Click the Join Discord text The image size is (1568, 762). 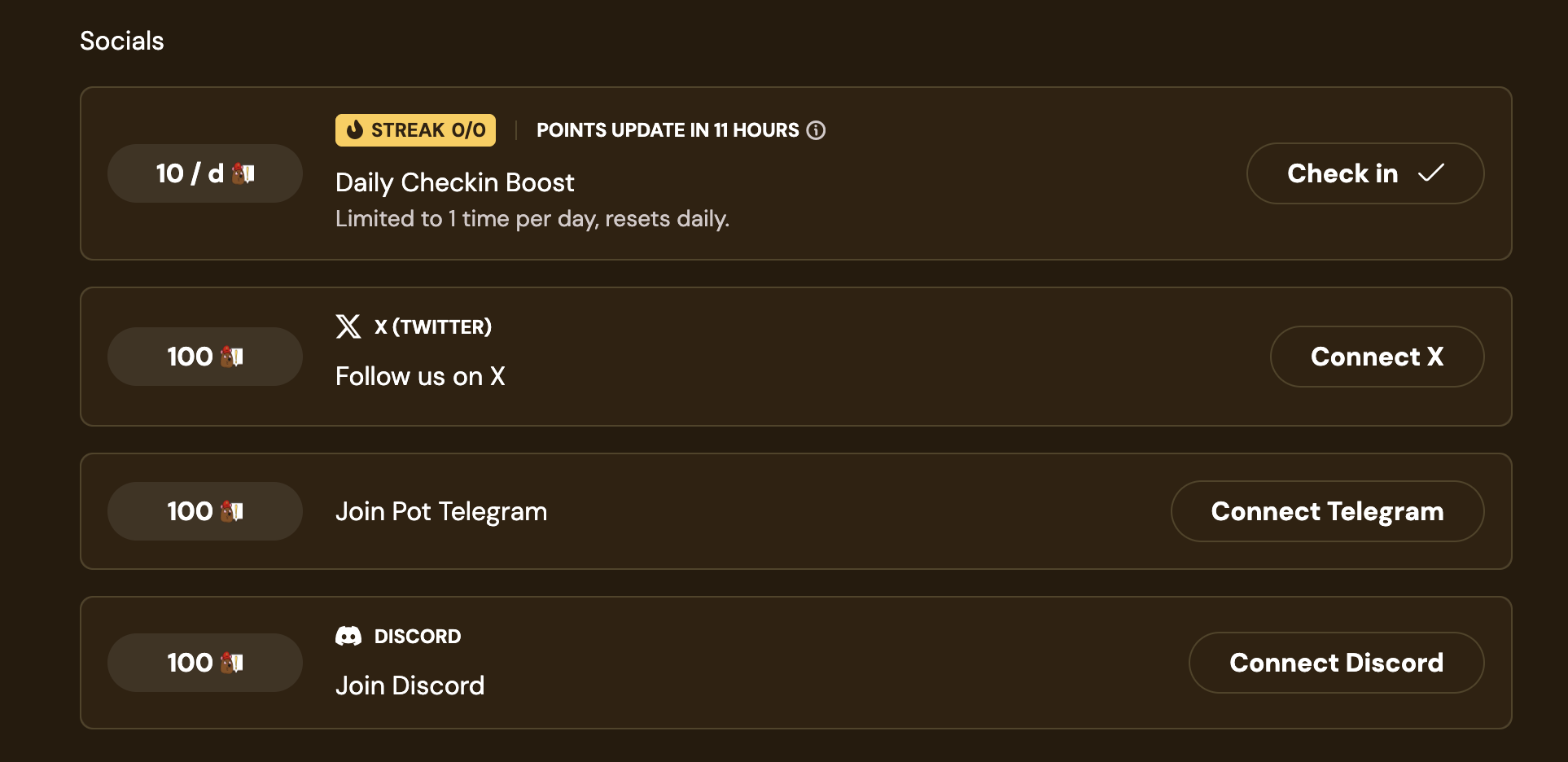click(410, 685)
